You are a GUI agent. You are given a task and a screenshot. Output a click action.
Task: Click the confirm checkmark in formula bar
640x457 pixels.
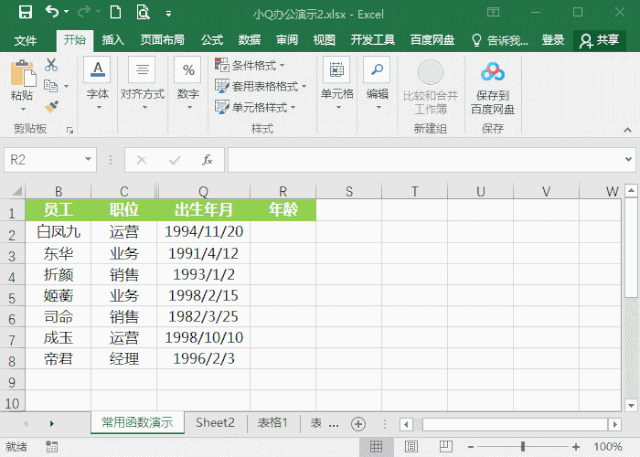point(175,160)
